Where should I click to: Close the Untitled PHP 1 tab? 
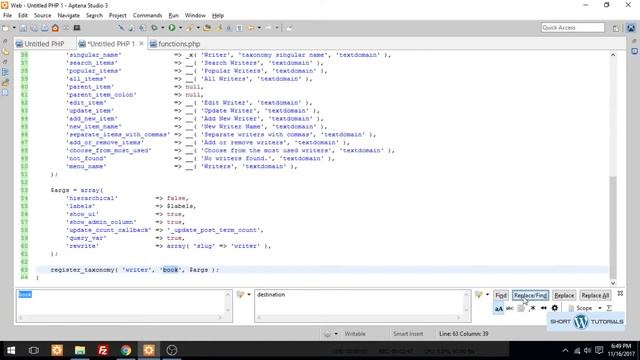[x=141, y=43]
